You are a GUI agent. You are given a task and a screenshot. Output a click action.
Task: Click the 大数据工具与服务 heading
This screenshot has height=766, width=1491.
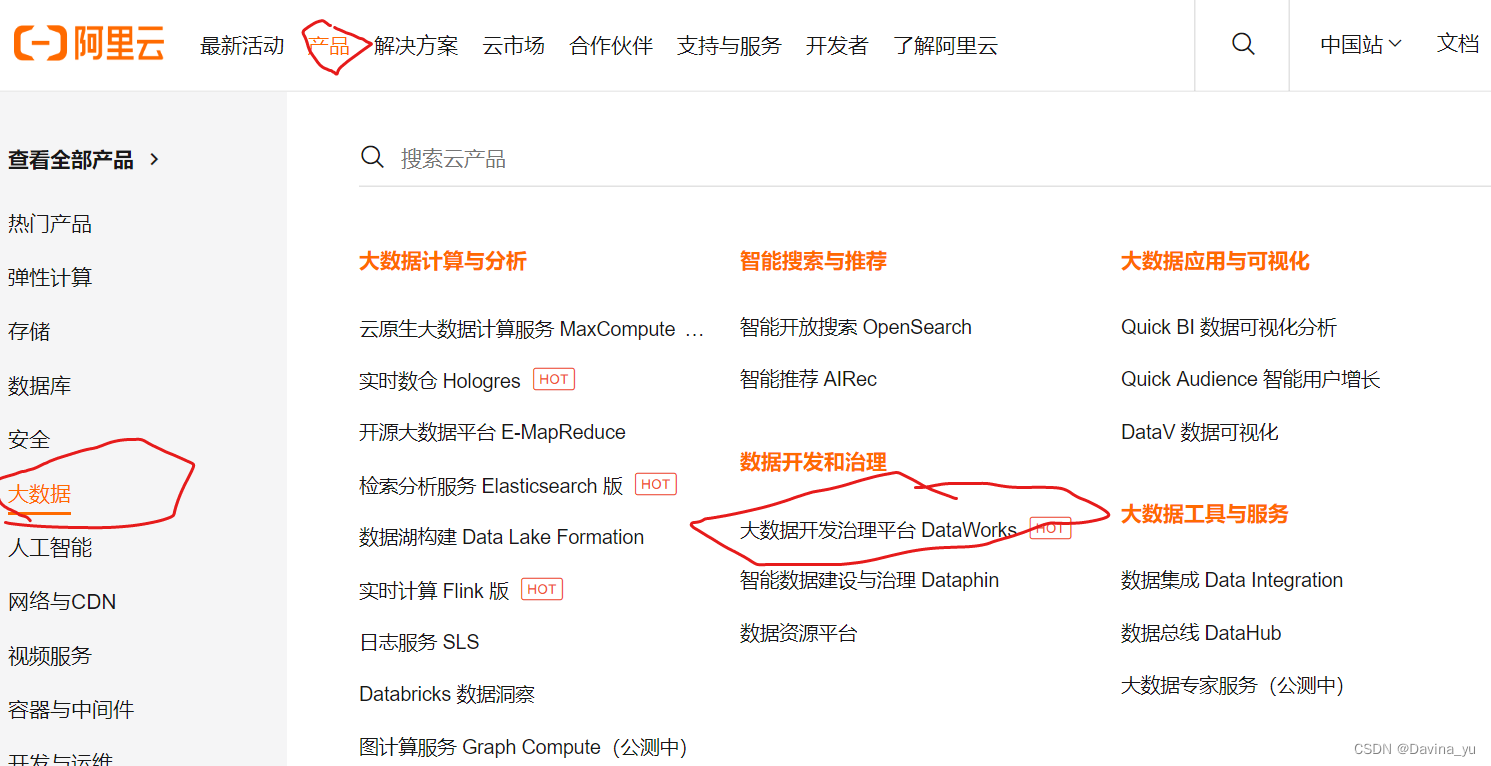point(1204,514)
